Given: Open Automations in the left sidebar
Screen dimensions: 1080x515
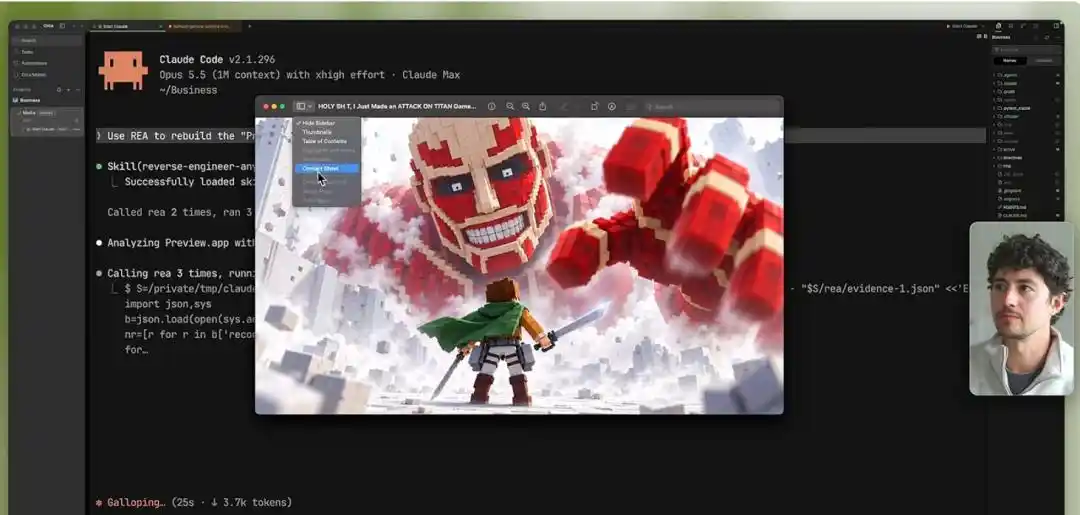Looking at the screenshot, I should pyautogui.click(x=47, y=63).
